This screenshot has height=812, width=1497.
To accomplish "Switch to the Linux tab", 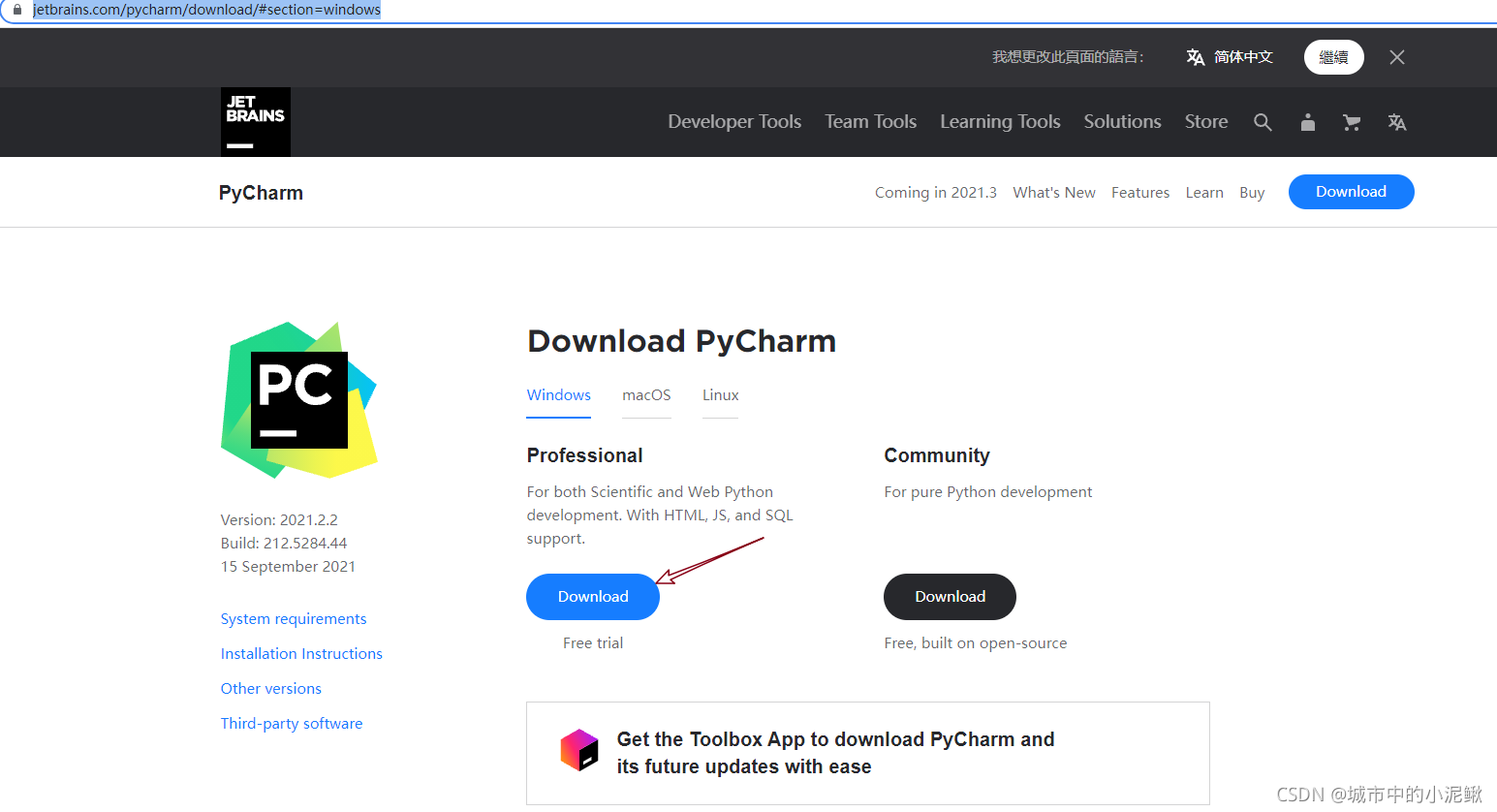I will (x=720, y=395).
